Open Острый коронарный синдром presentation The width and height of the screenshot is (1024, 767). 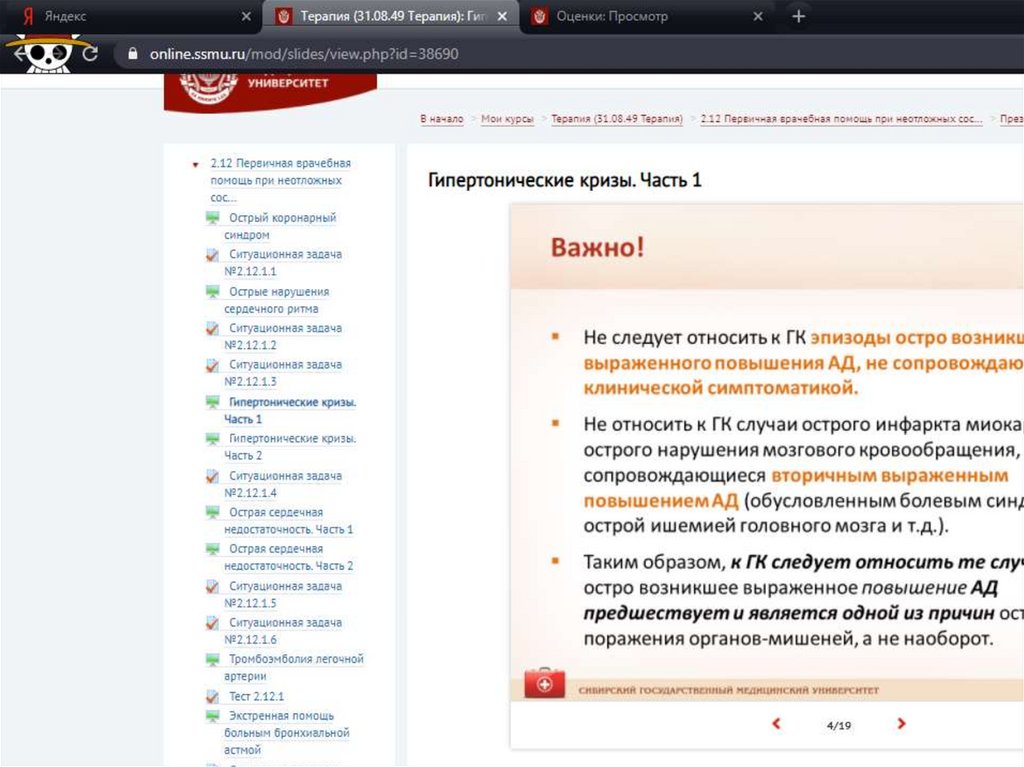280,226
